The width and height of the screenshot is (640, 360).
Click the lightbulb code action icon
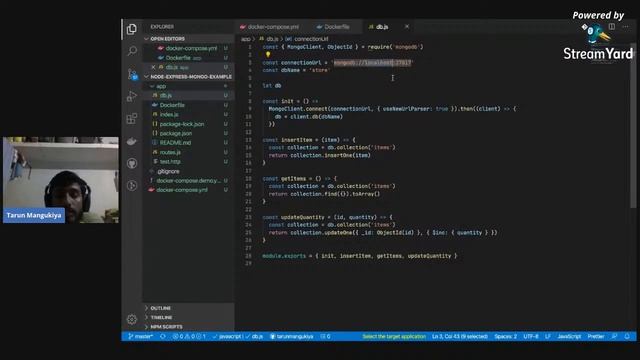(268, 55)
